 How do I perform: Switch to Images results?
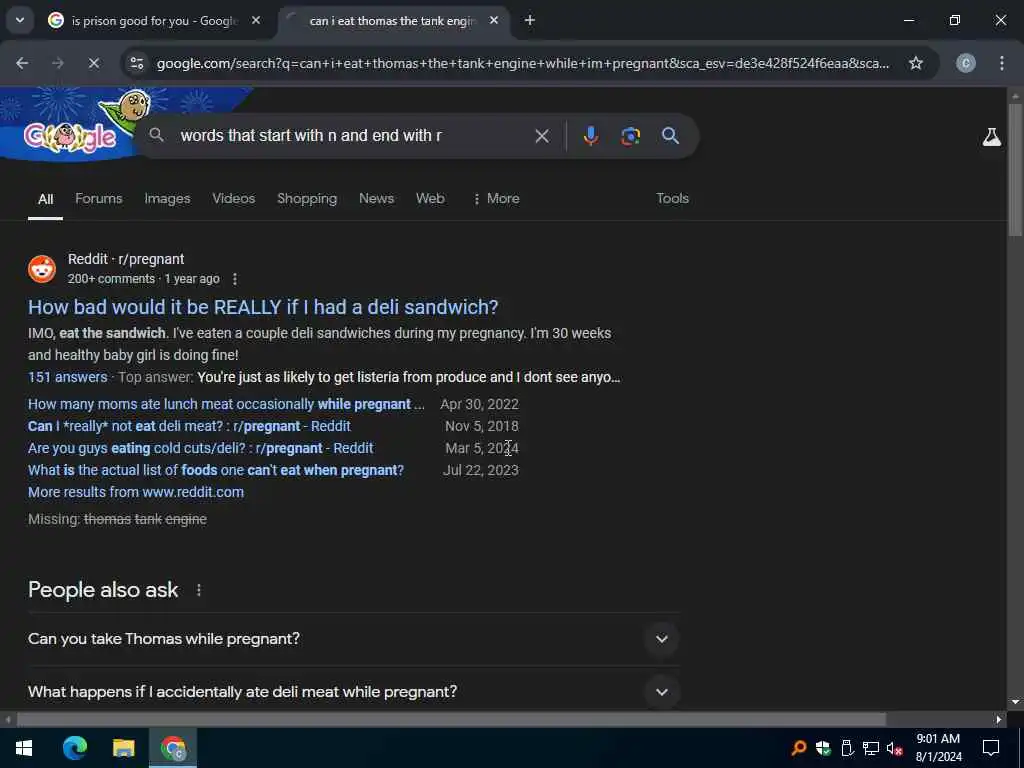click(167, 199)
